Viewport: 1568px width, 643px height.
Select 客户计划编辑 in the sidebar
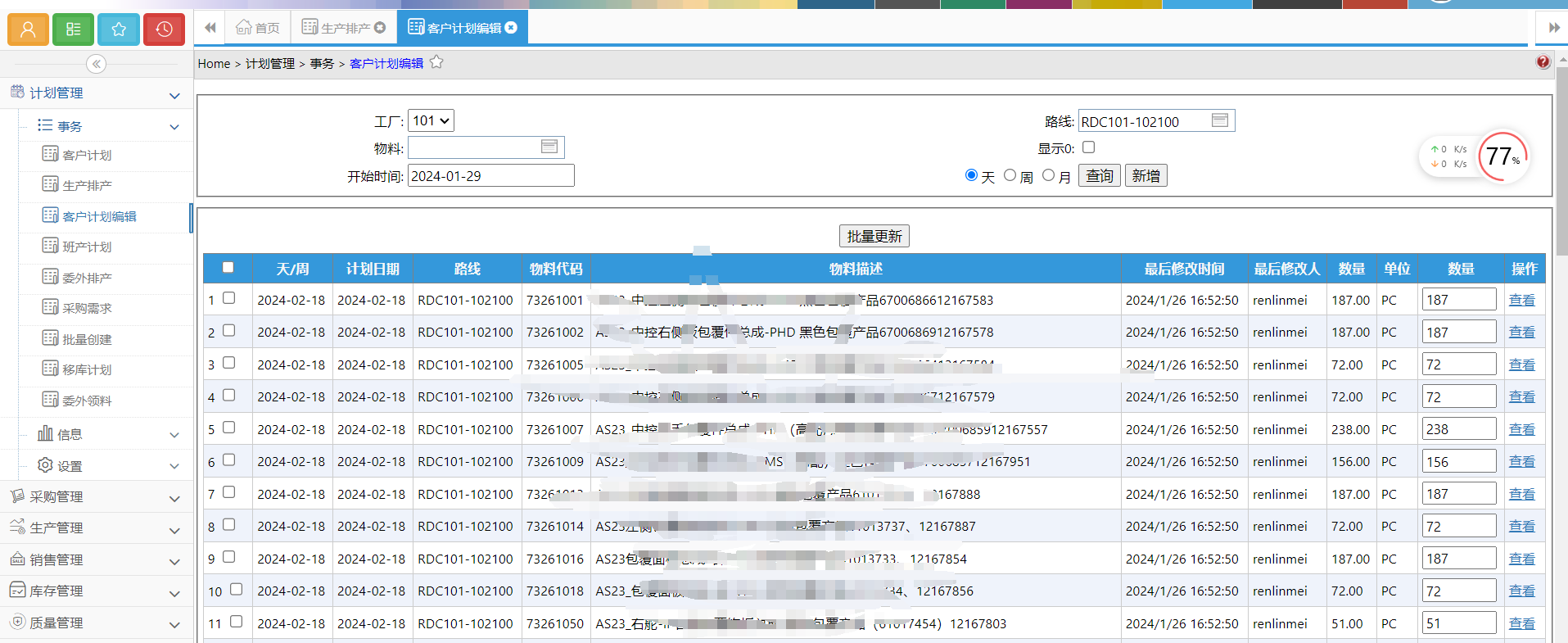(99, 216)
